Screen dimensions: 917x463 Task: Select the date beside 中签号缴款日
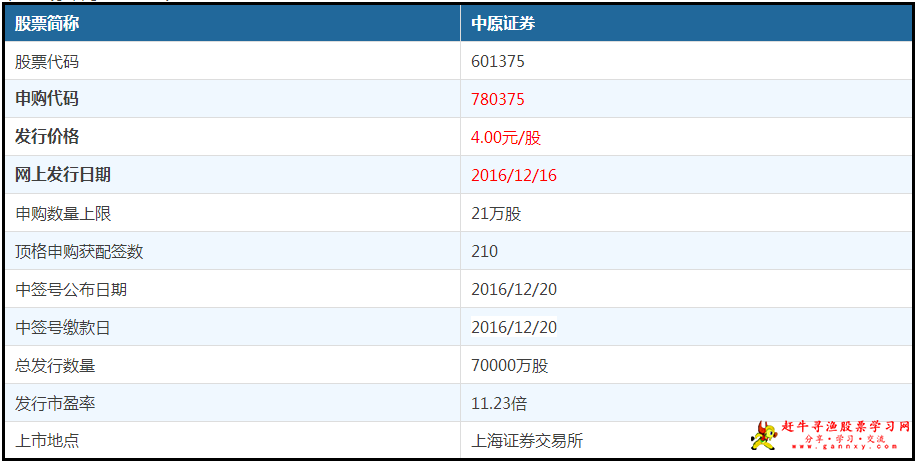(x=514, y=327)
